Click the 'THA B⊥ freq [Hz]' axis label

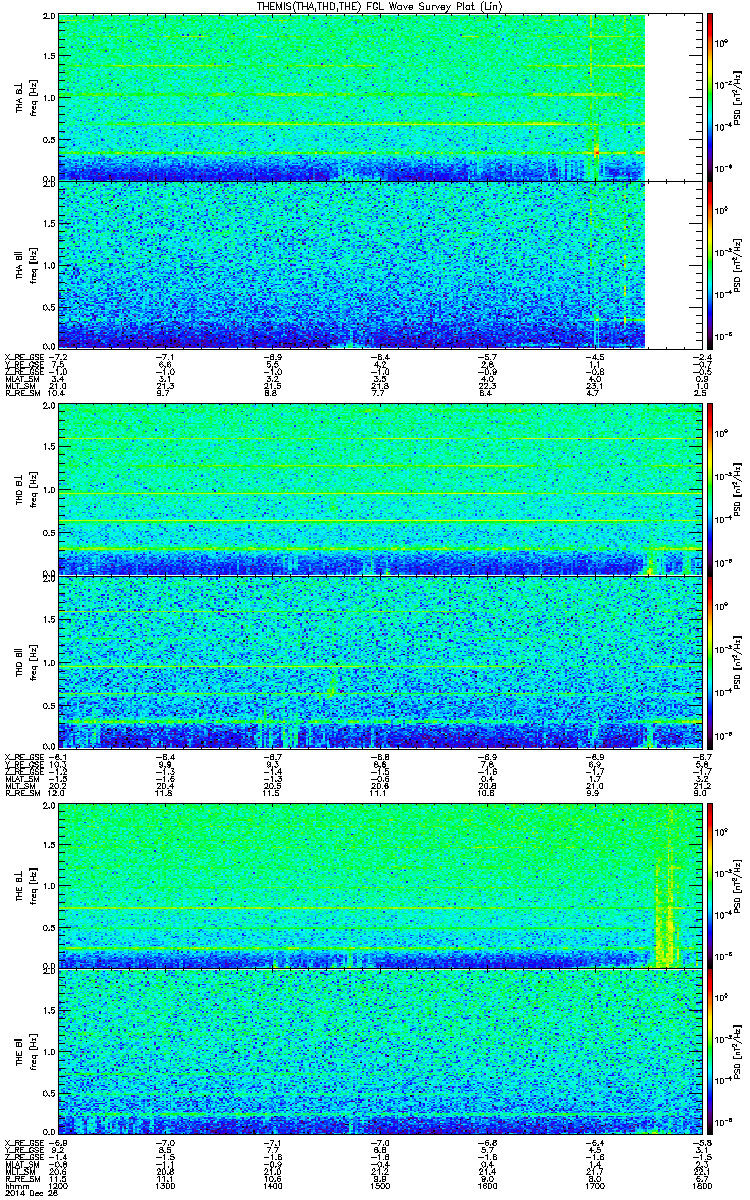(x=24, y=97)
